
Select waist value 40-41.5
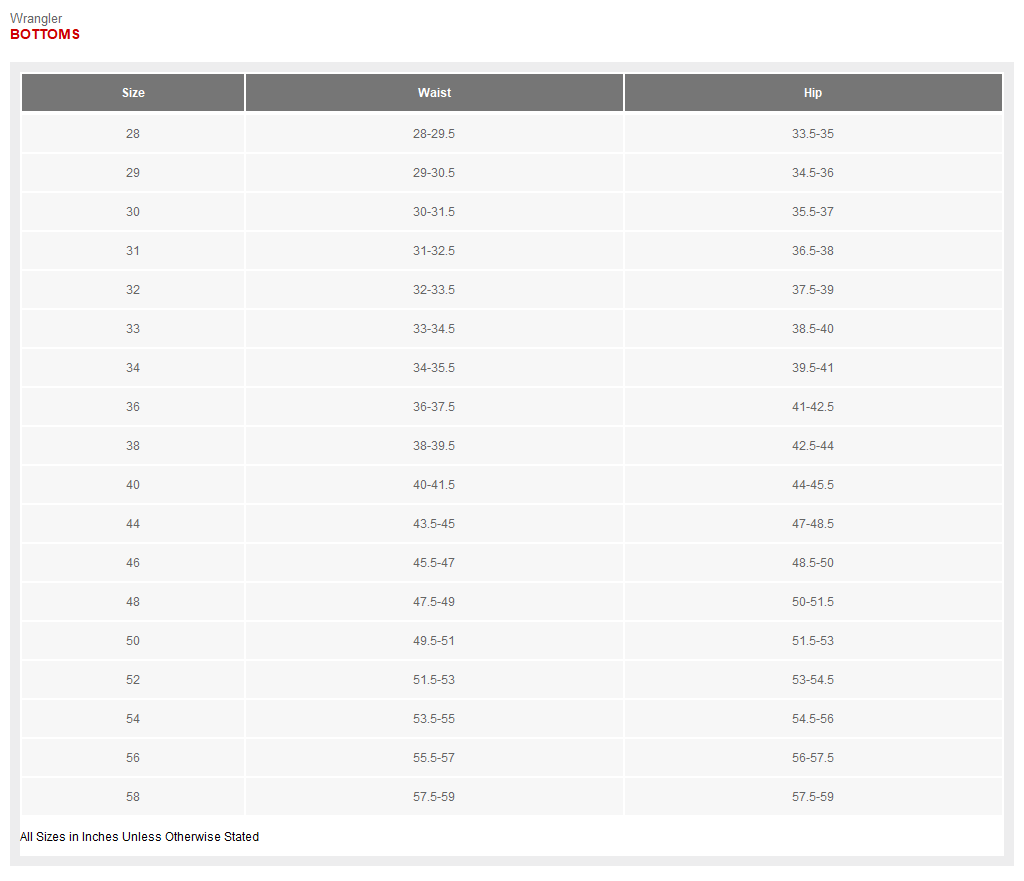434,485
